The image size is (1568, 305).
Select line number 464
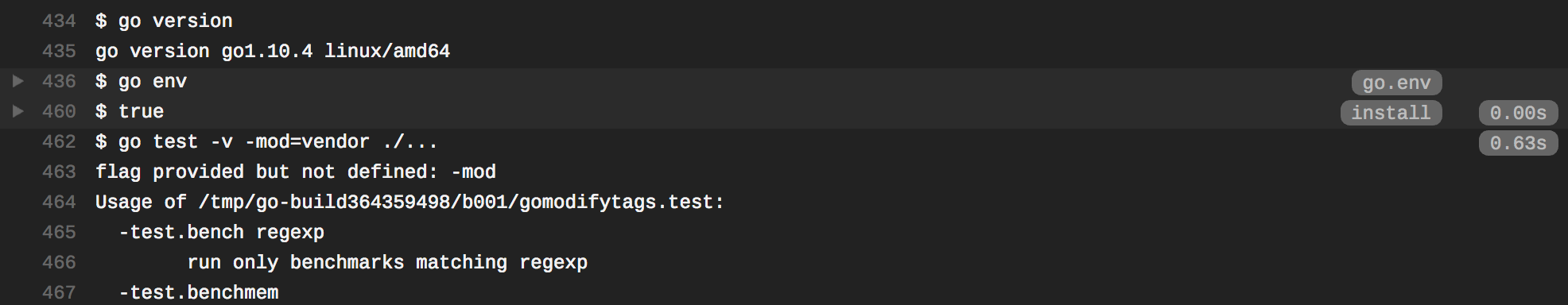59,202
